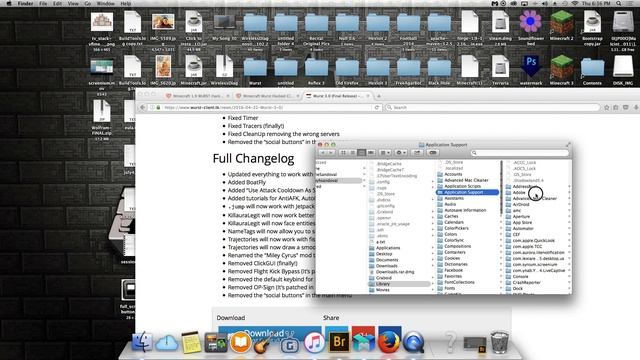Image resolution: width=640 pixels, height=360 pixels.
Task: Switch Finder to icon view
Action: tap(343, 153)
